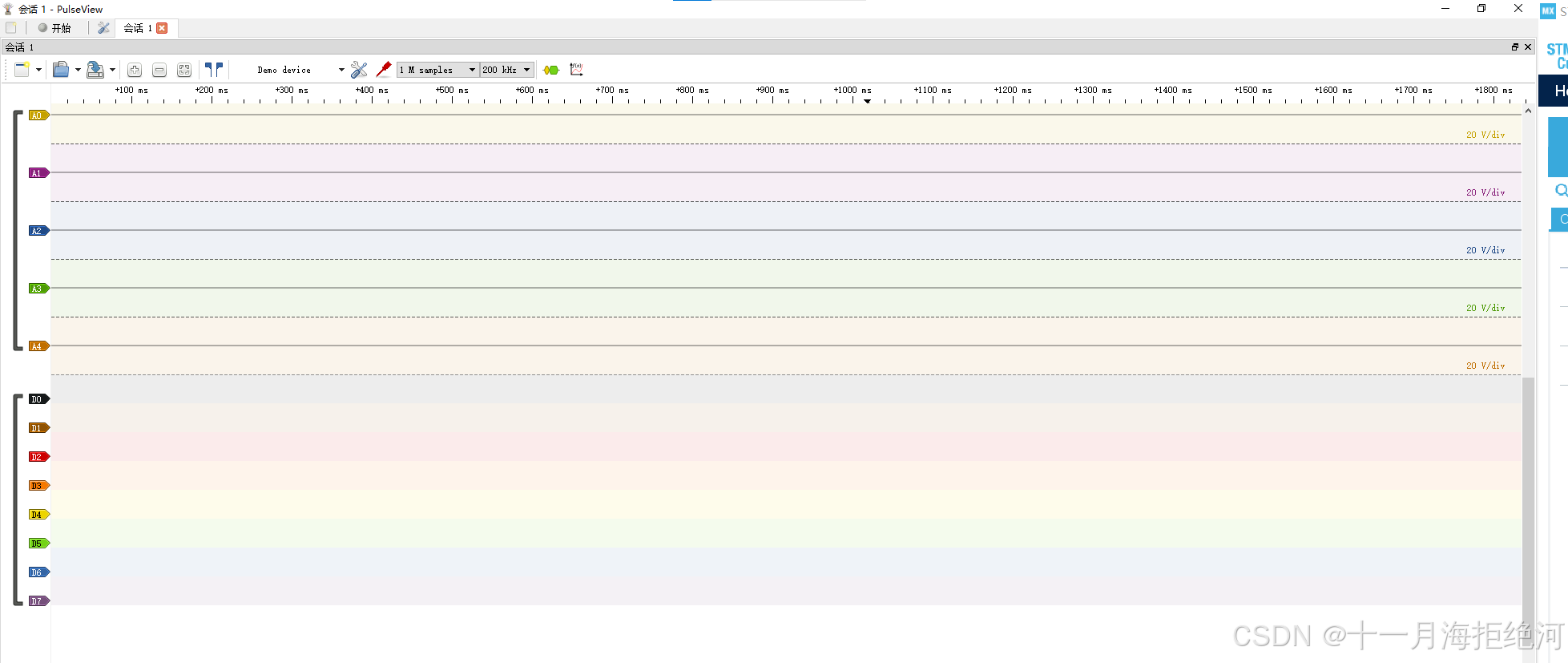The width and height of the screenshot is (1568, 663).
Task: Select digital channel D3 label
Action: pos(39,486)
